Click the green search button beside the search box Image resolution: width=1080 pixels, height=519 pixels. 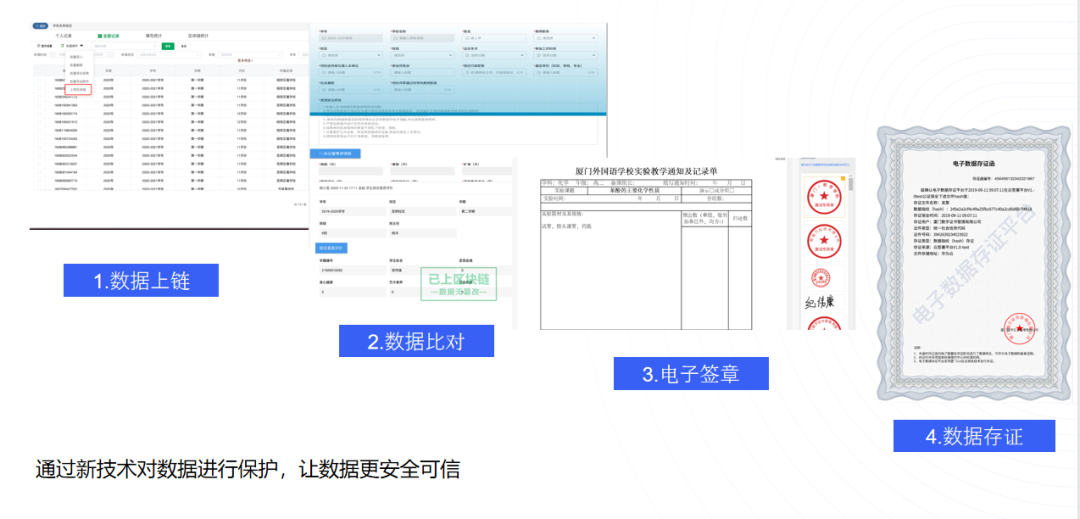click(168, 46)
